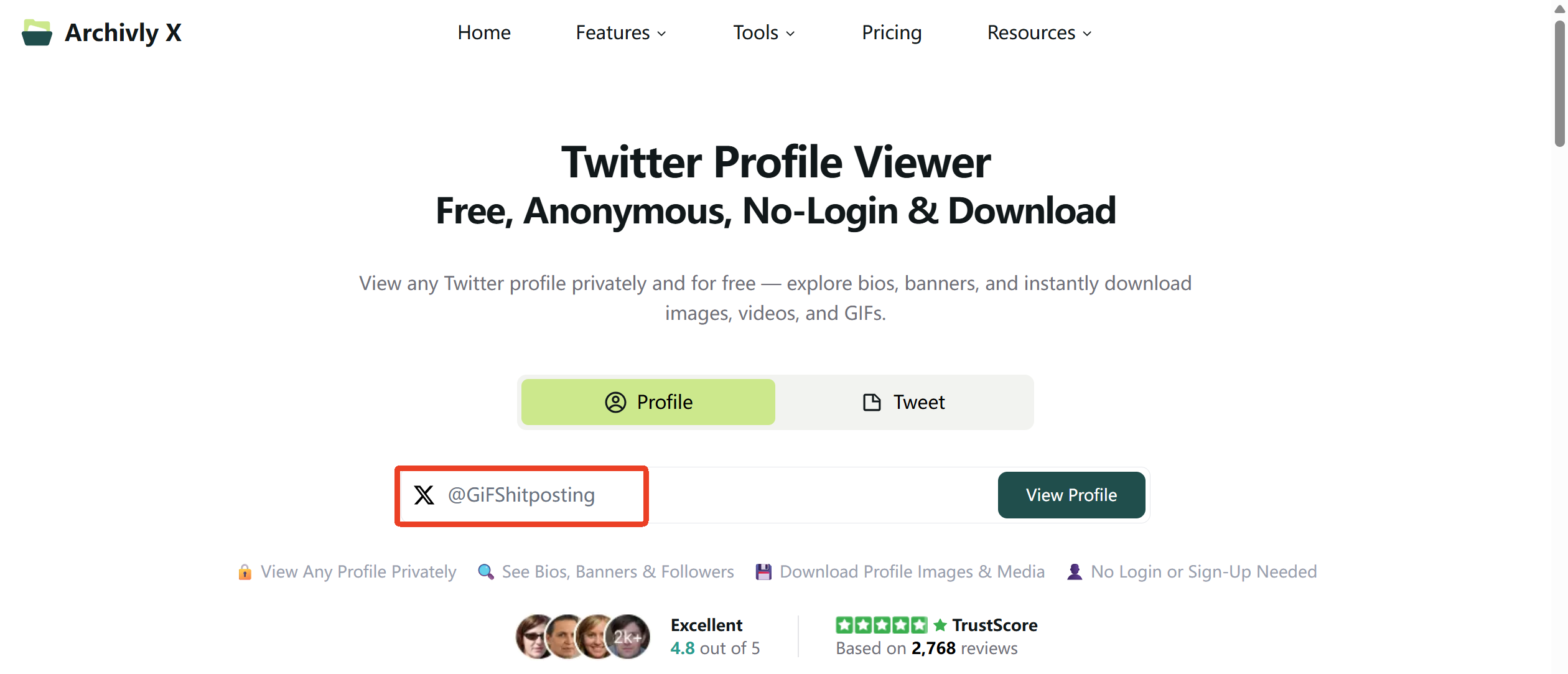1568x674 pixels.
Task: Go to the Home page
Action: (484, 32)
